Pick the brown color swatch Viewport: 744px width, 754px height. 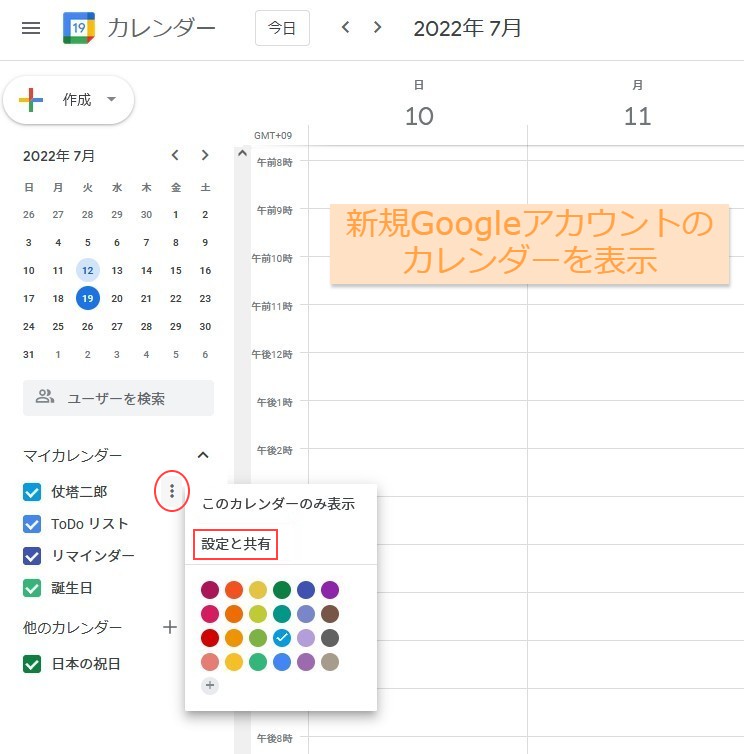click(x=330, y=614)
